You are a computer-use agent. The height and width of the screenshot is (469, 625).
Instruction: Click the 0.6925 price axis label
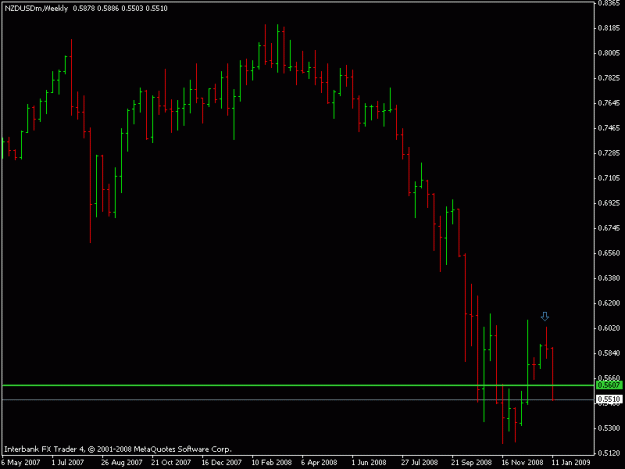609,203
